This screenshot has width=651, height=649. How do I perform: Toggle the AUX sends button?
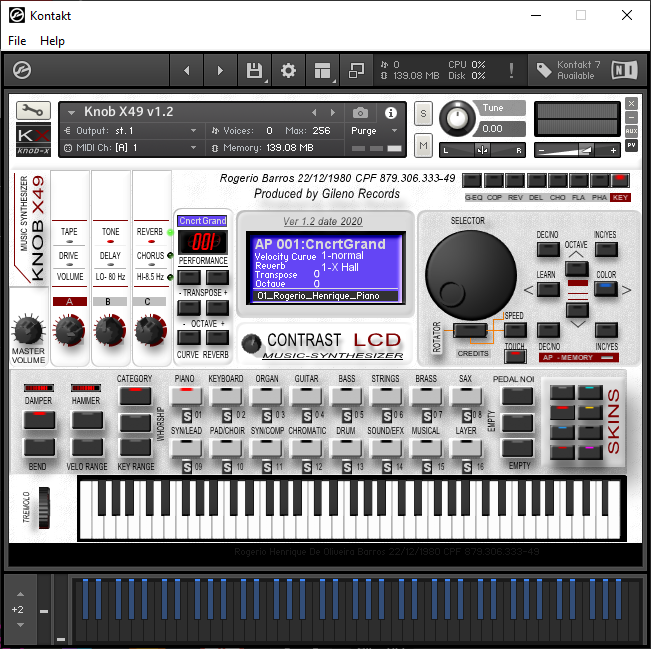pos(631,131)
